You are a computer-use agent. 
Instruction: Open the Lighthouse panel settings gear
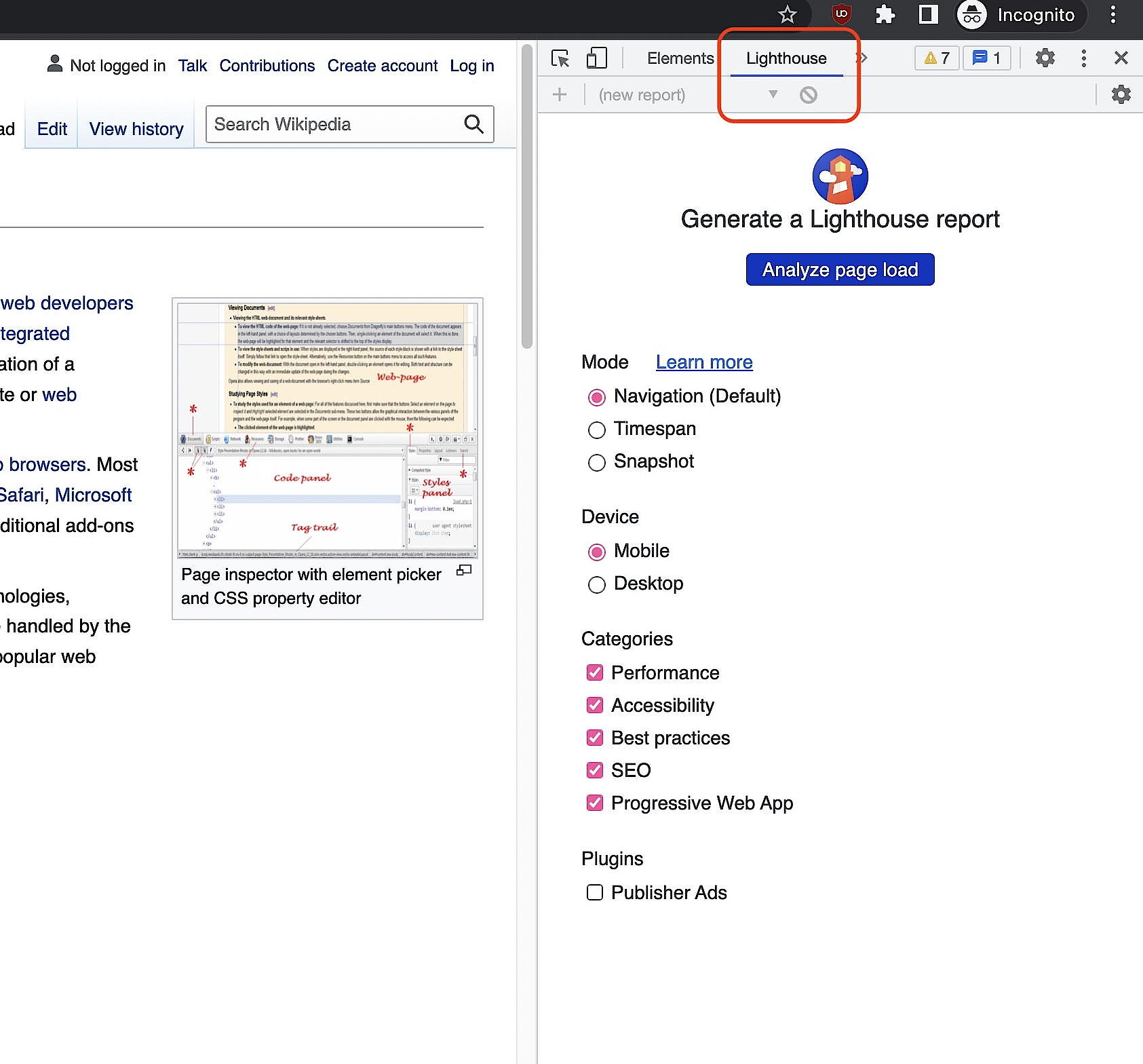pyautogui.click(x=1121, y=94)
